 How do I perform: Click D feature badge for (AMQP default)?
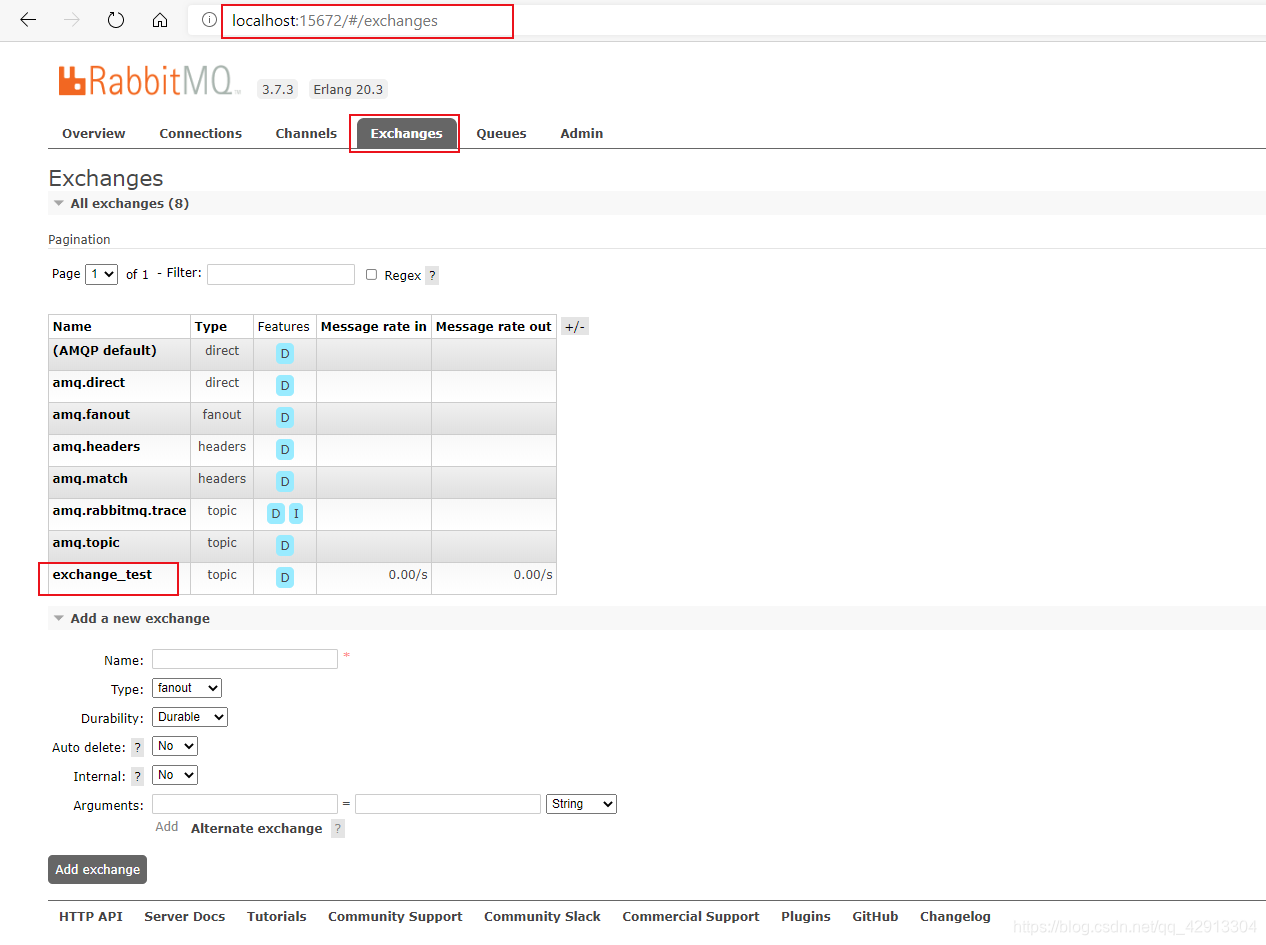coord(285,354)
